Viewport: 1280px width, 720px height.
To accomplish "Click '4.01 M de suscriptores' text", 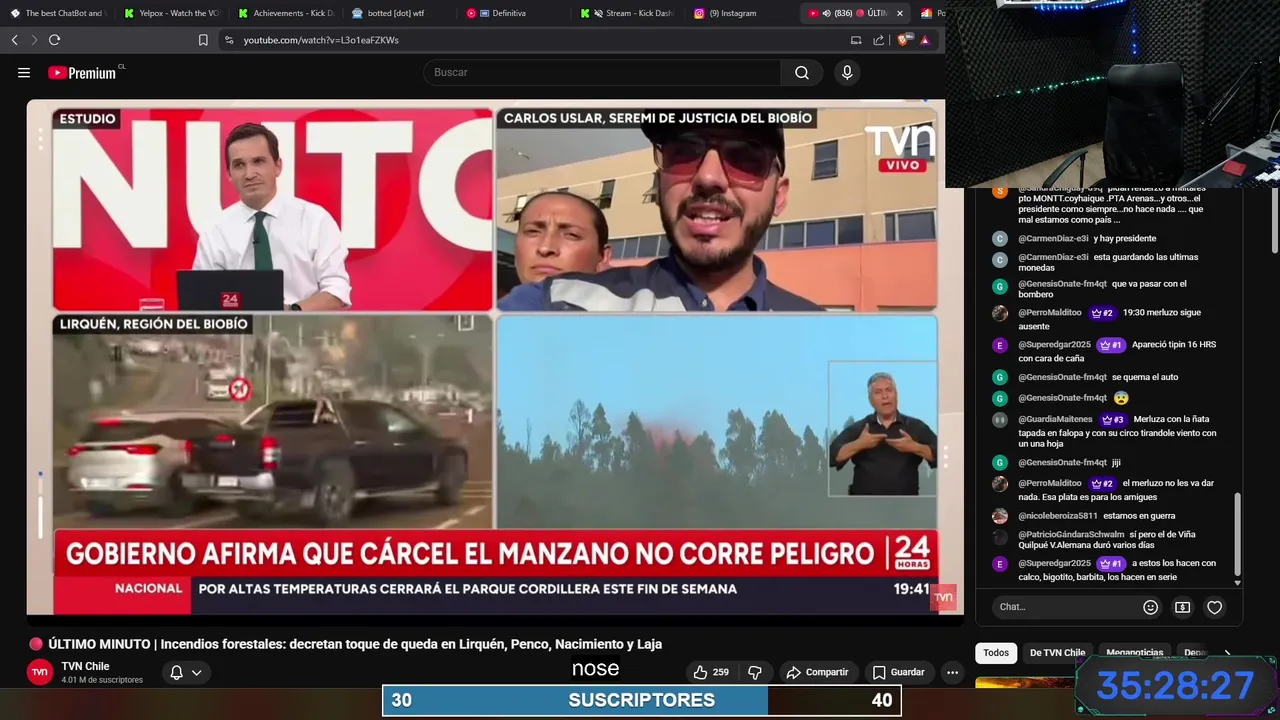I will click(x=102, y=680).
